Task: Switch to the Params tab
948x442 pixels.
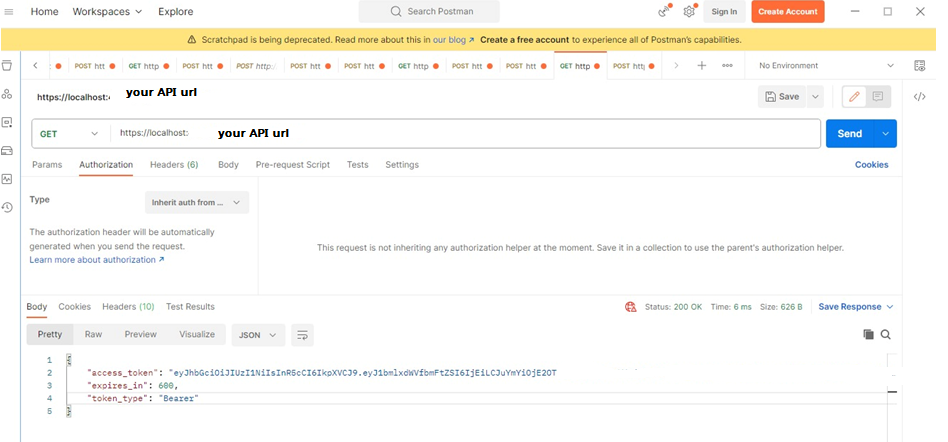Action: coord(47,164)
